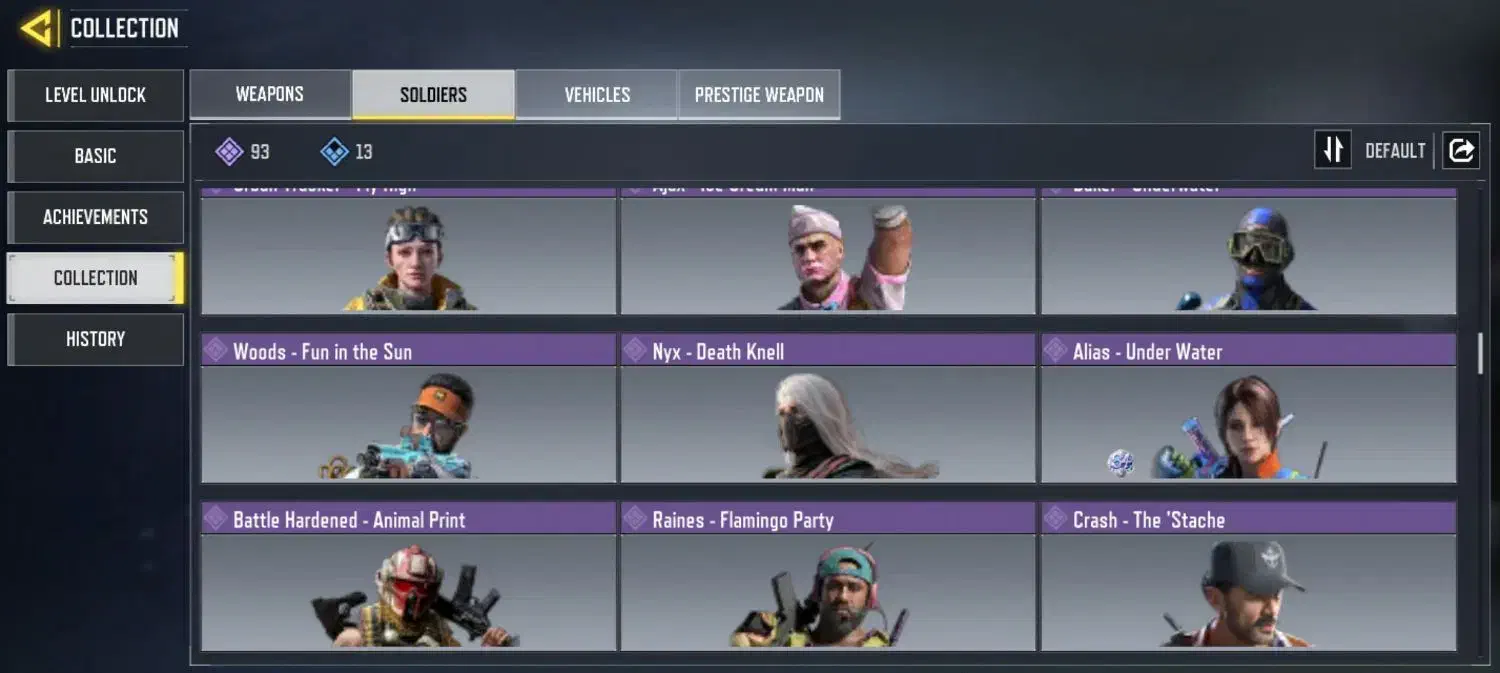This screenshot has height=673, width=1500.
Task: Switch to the Vehicles tab
Action: [597, 95]
